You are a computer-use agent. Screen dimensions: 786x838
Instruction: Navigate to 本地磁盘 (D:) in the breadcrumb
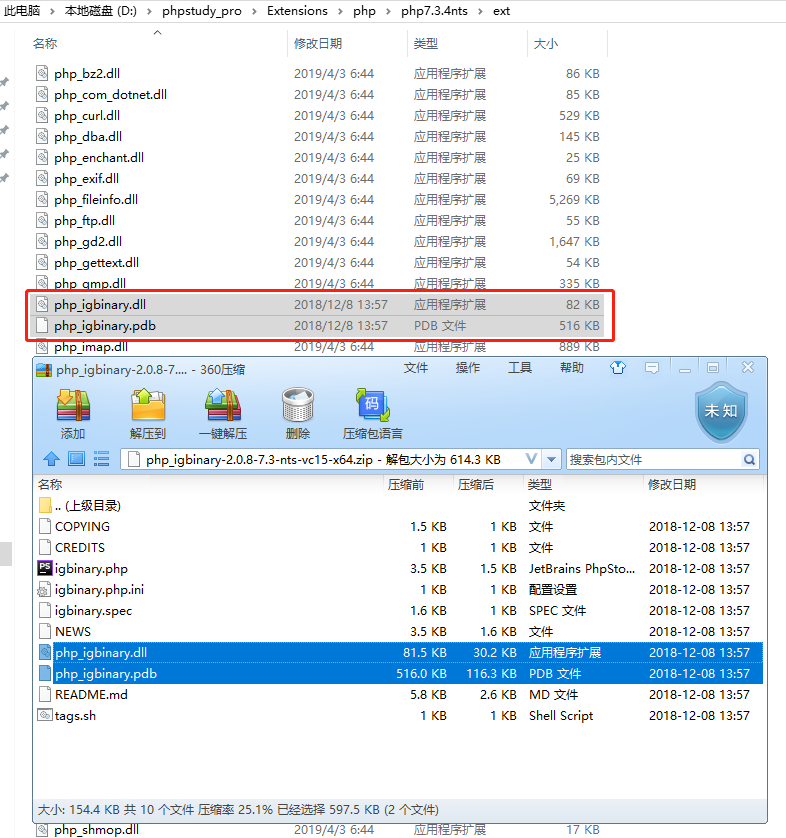pyautogui.click(x=101, y=11)
